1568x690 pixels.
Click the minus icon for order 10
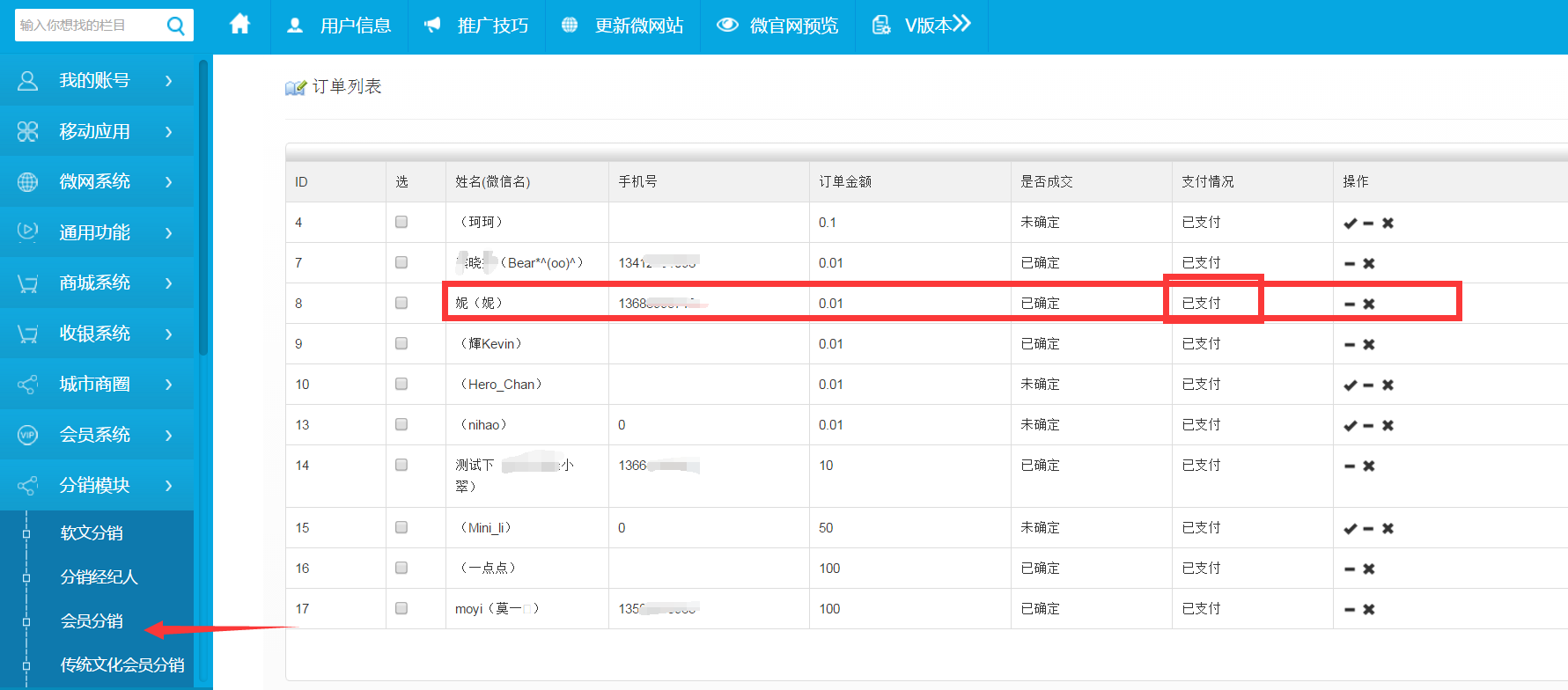click(1368, 385)
